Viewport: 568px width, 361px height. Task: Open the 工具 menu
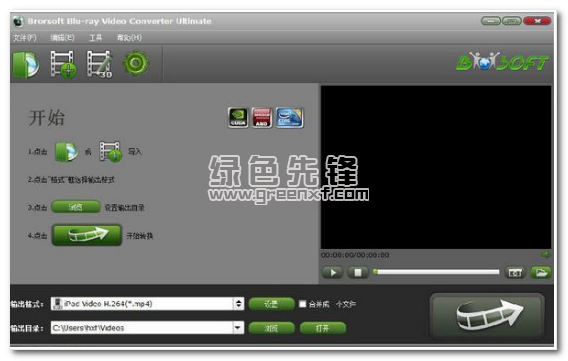[x=96, y=38]
